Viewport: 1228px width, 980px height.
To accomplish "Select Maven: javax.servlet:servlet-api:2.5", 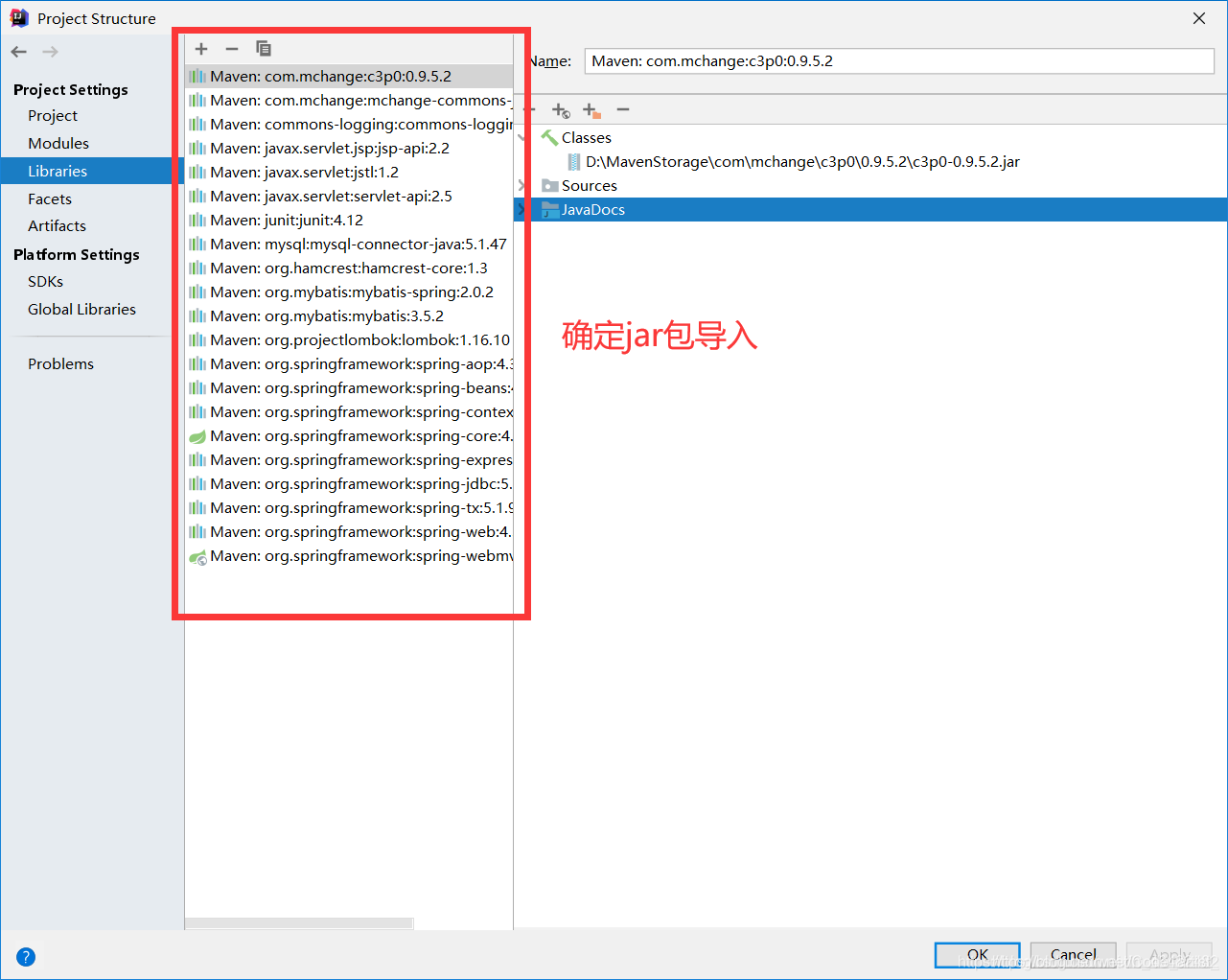I will point(349,197).
